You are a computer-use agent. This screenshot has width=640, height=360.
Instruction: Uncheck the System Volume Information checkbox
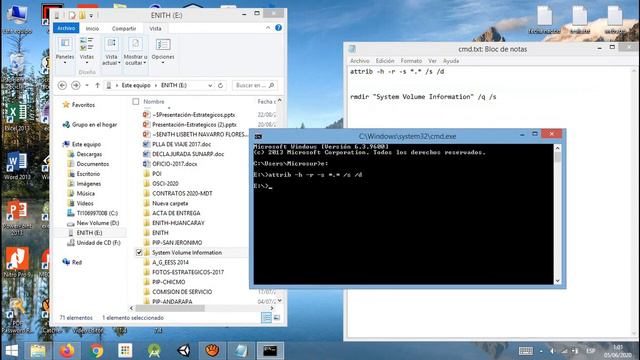tap(139, 253)
